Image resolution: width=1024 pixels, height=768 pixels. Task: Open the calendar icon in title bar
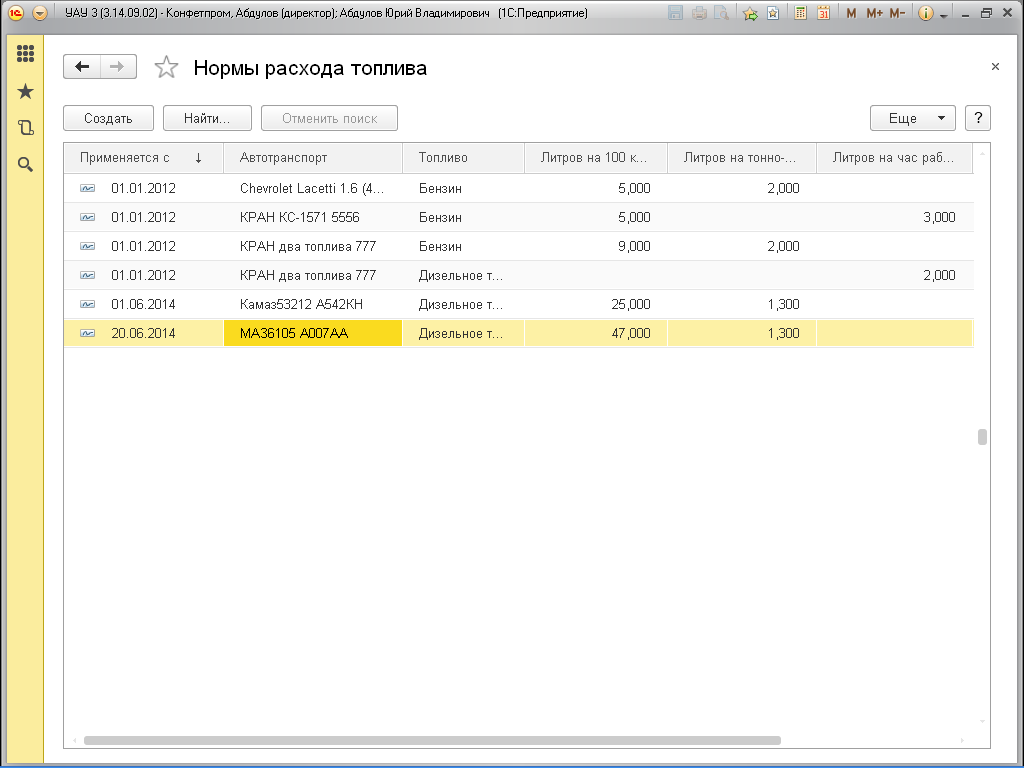coord(823,14)
